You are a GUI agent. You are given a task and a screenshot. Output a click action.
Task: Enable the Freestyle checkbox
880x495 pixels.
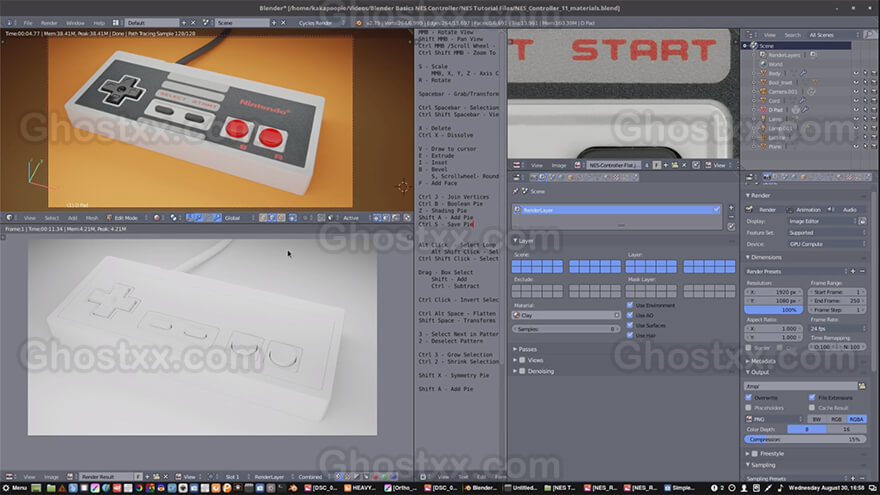[x=755, y=453]
